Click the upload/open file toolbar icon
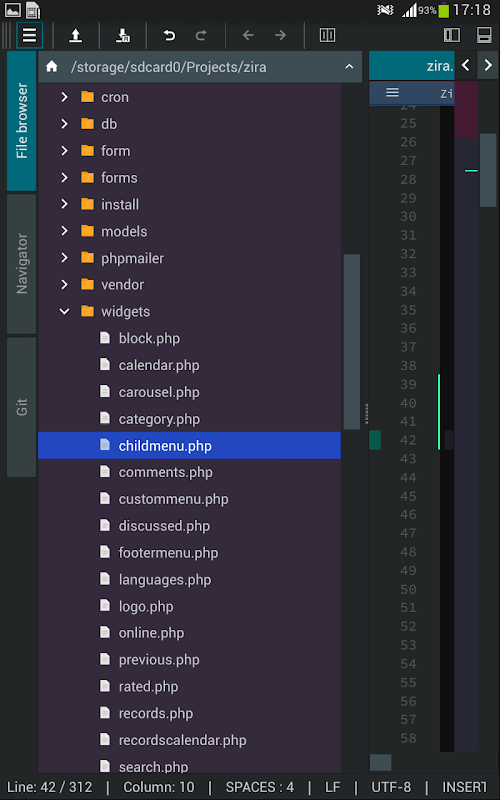The width and height of the screenshot is (500, 800). (x=76, y=35)
